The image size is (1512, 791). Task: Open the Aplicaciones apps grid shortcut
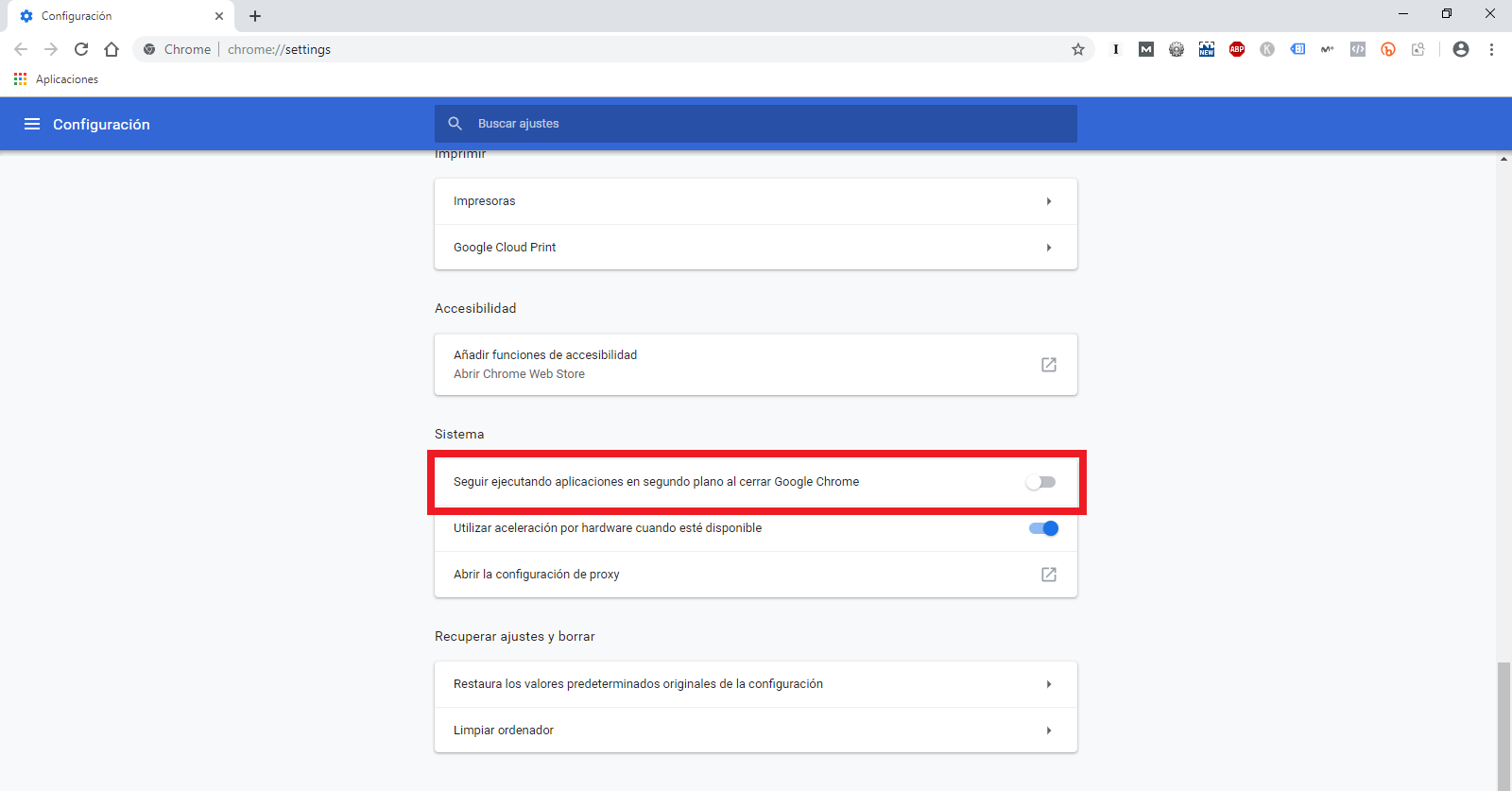pos(56,79)
